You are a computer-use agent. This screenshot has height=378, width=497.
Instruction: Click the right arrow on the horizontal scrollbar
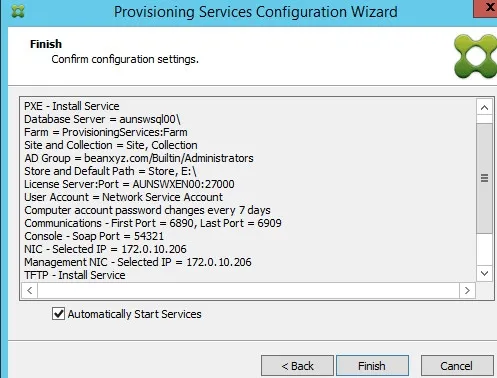coord(467,290)
